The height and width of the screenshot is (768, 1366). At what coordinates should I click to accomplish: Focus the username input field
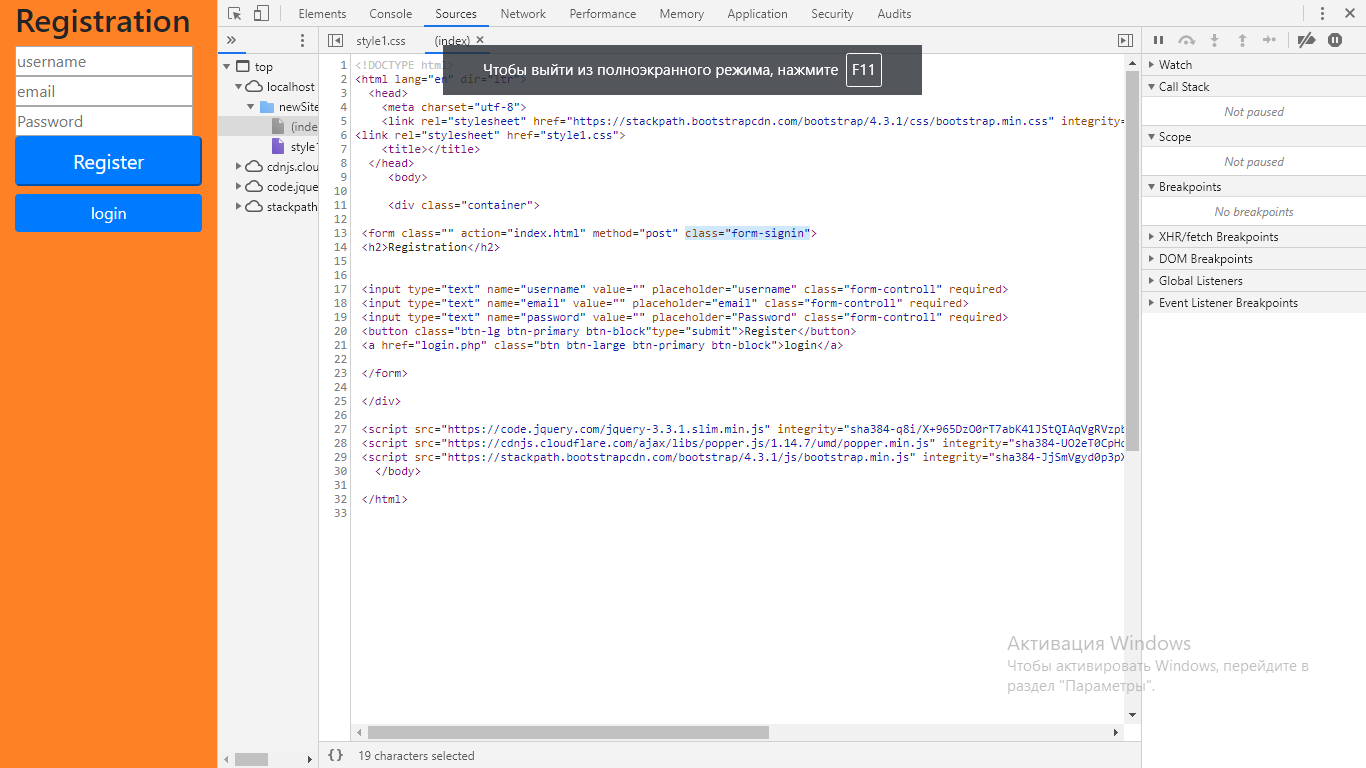click(x=104, y=61)
